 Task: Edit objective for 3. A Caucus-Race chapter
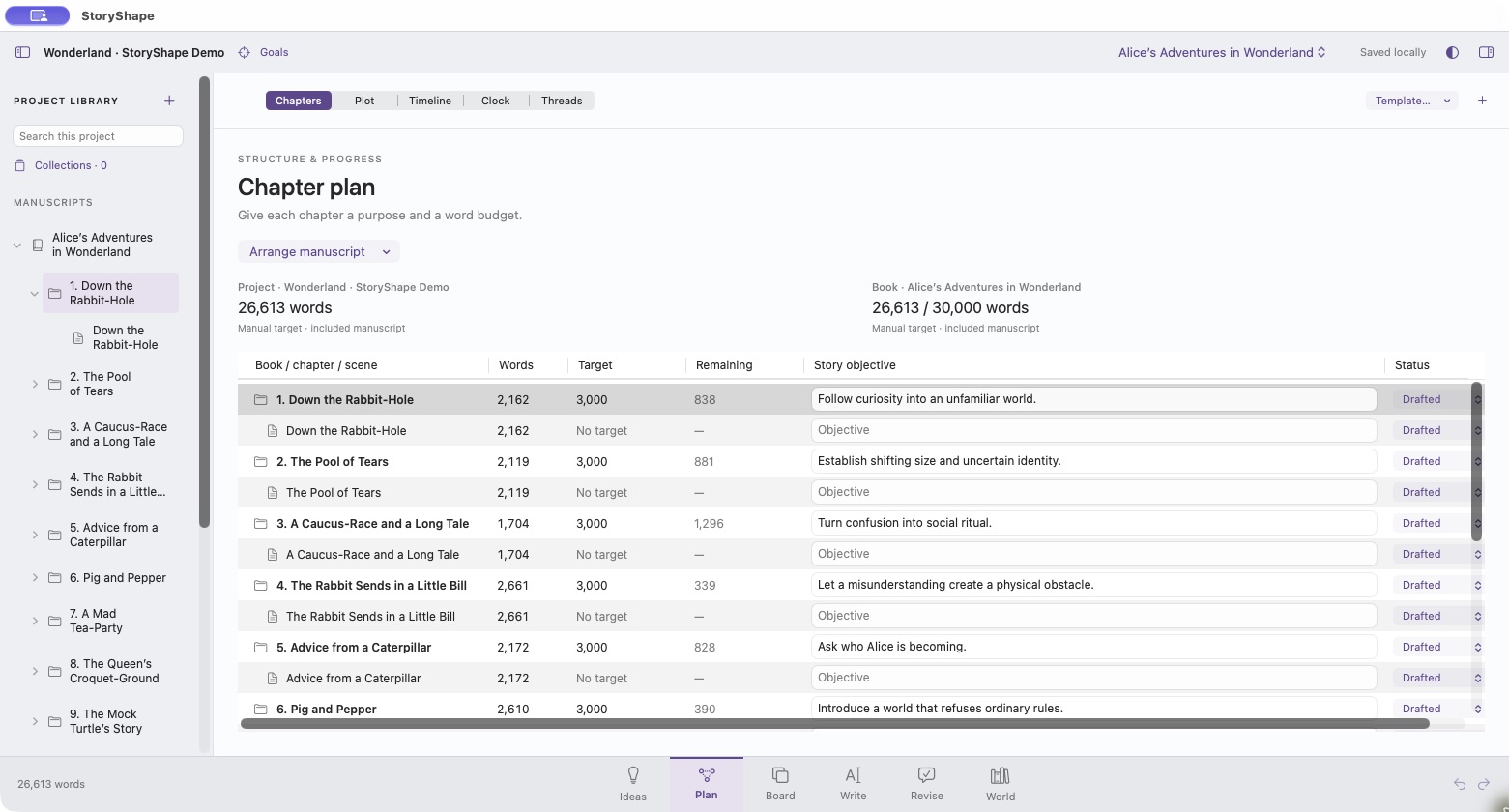[x=1093, y=523]
